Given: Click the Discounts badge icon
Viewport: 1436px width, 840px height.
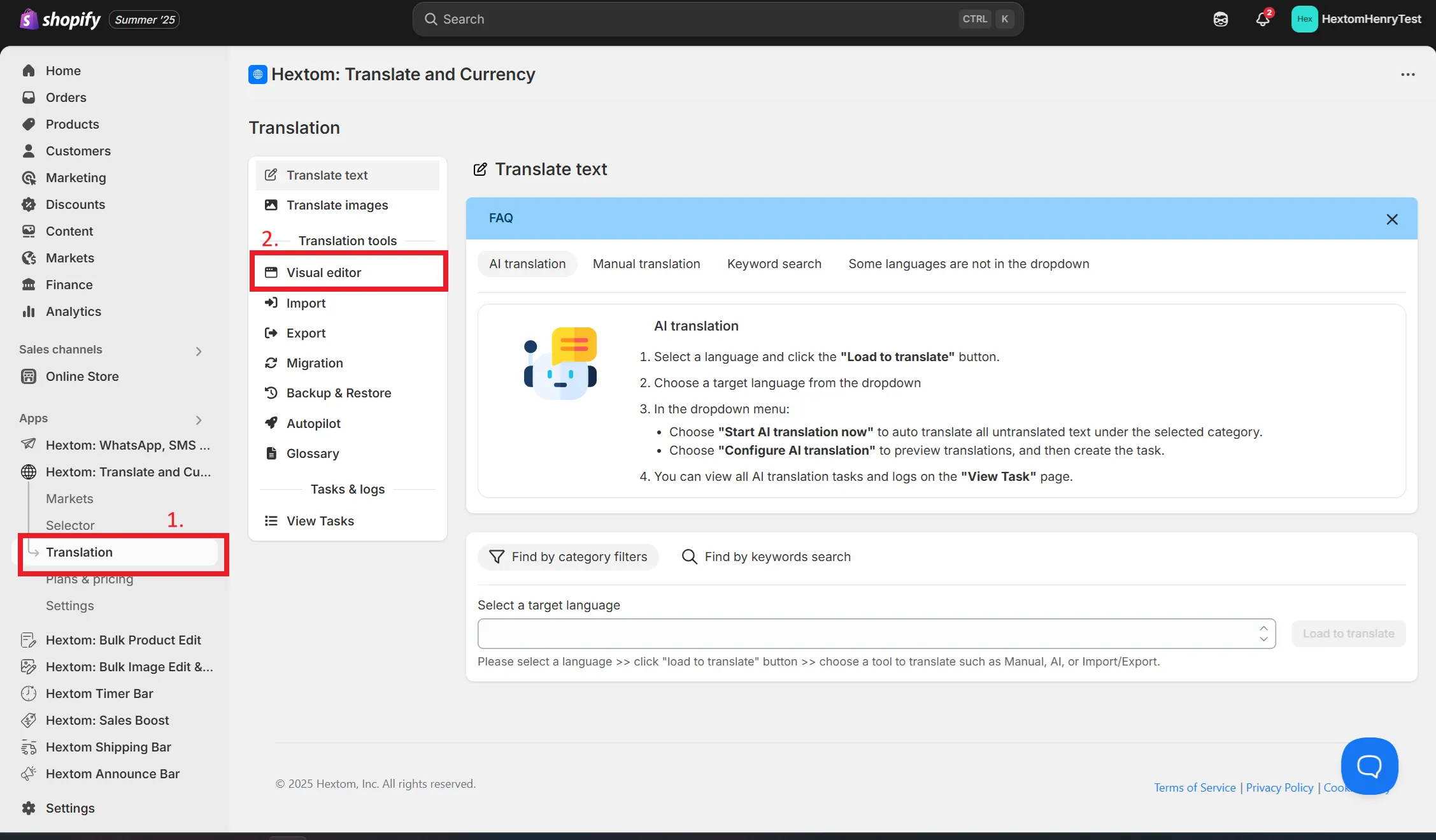Looking at the screenshot, I should pyautogui.click(x=29, y=204).
